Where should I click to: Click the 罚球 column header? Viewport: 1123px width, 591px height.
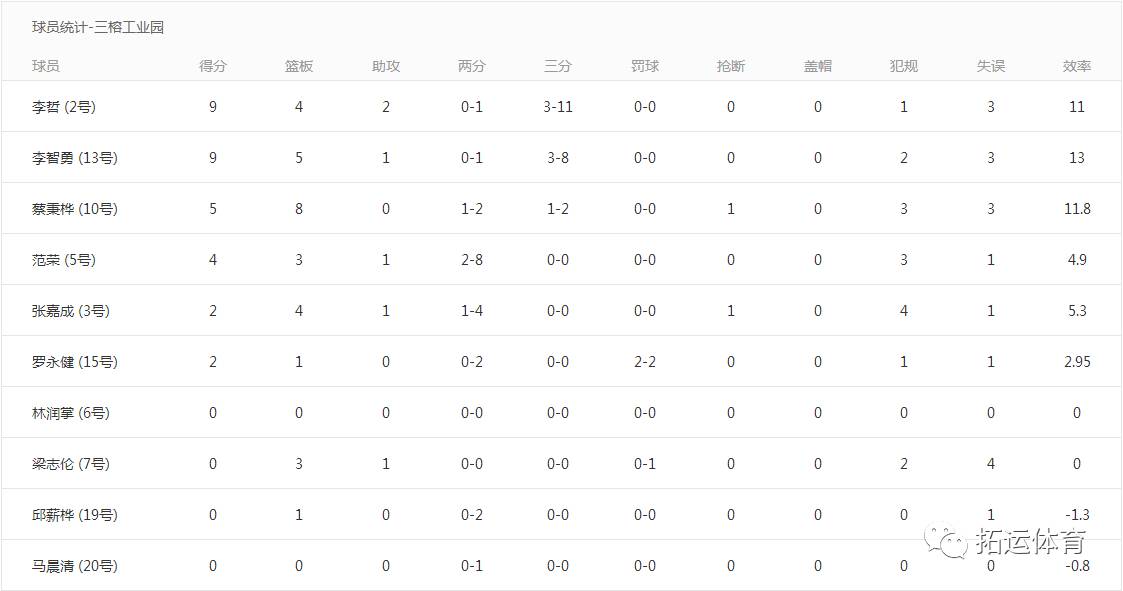645,66
